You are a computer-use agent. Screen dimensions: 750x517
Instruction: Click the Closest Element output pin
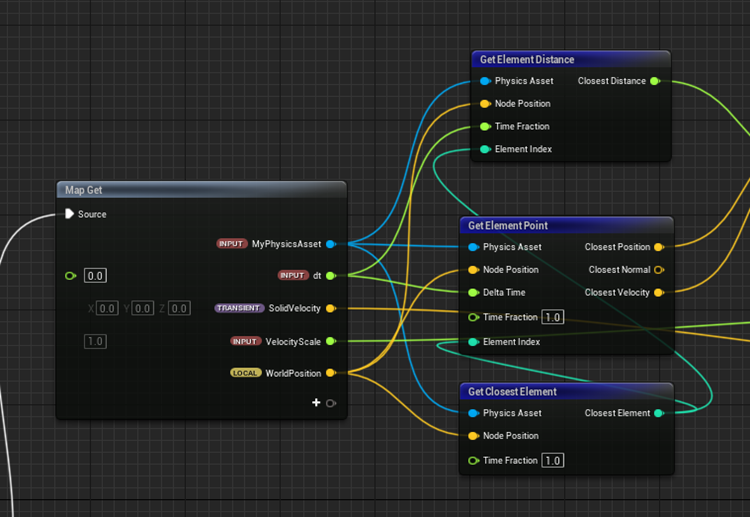click(x=659, y=413)
